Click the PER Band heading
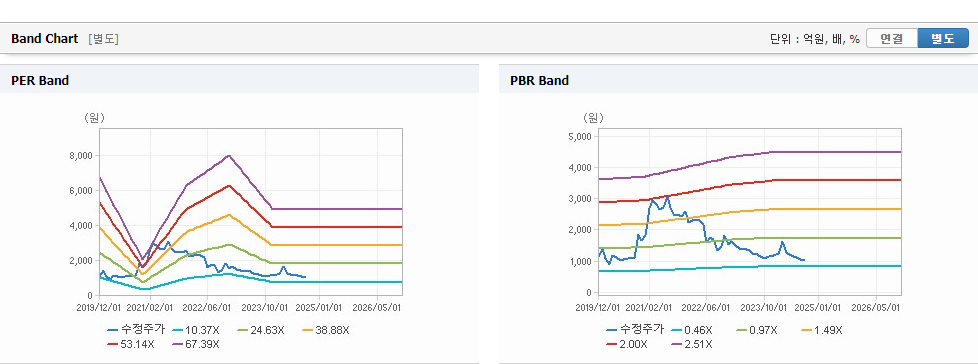Screen dimensions: 978x364 click(x=40, y=80)
